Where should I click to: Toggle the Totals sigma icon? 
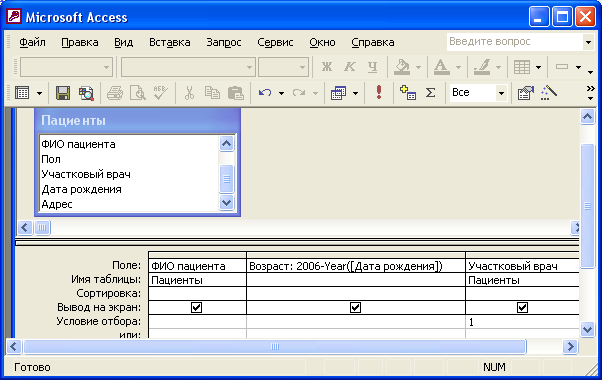(x=431, y=93)
